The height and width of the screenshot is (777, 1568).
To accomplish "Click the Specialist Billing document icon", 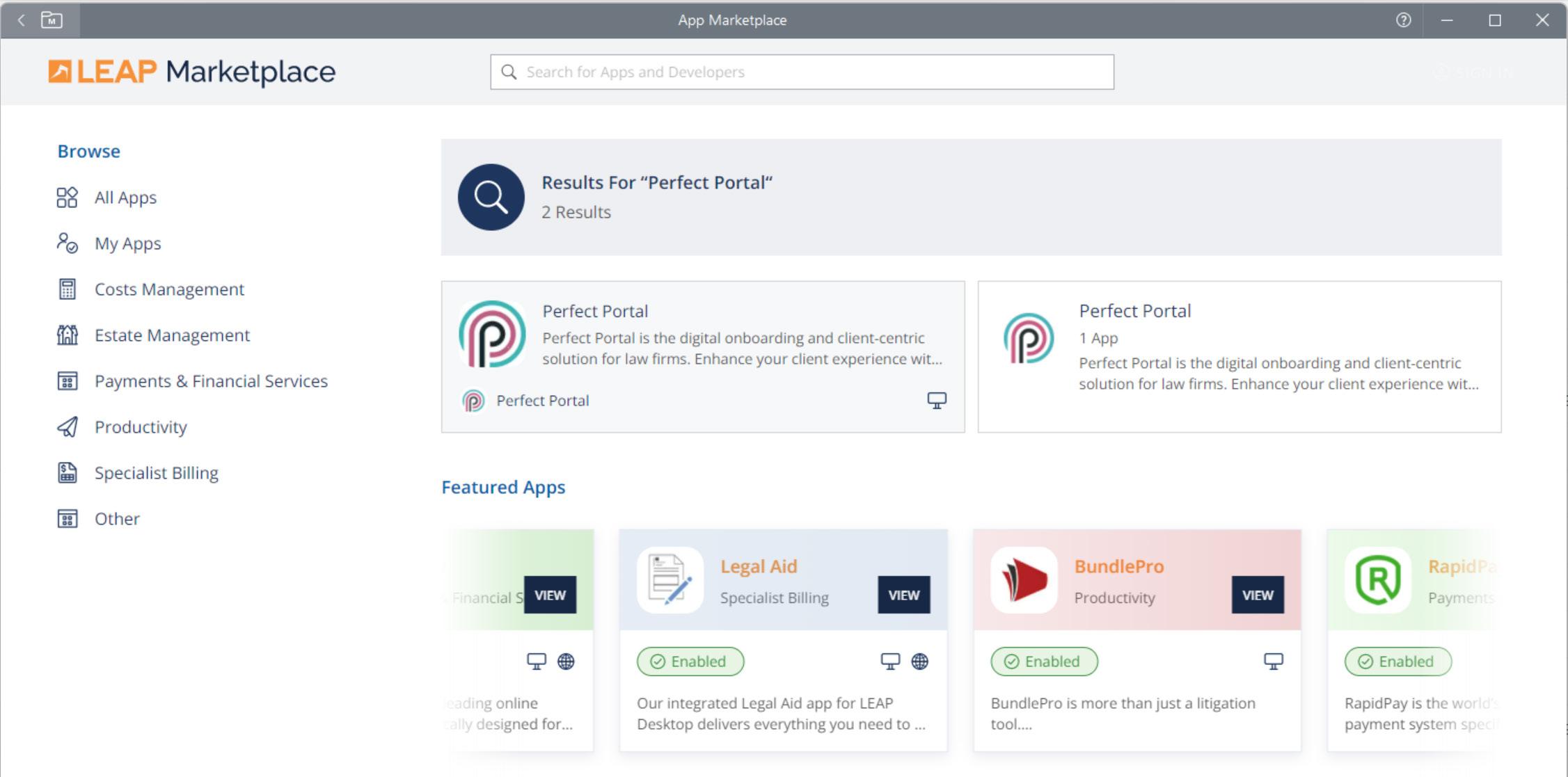I will 68,473.
